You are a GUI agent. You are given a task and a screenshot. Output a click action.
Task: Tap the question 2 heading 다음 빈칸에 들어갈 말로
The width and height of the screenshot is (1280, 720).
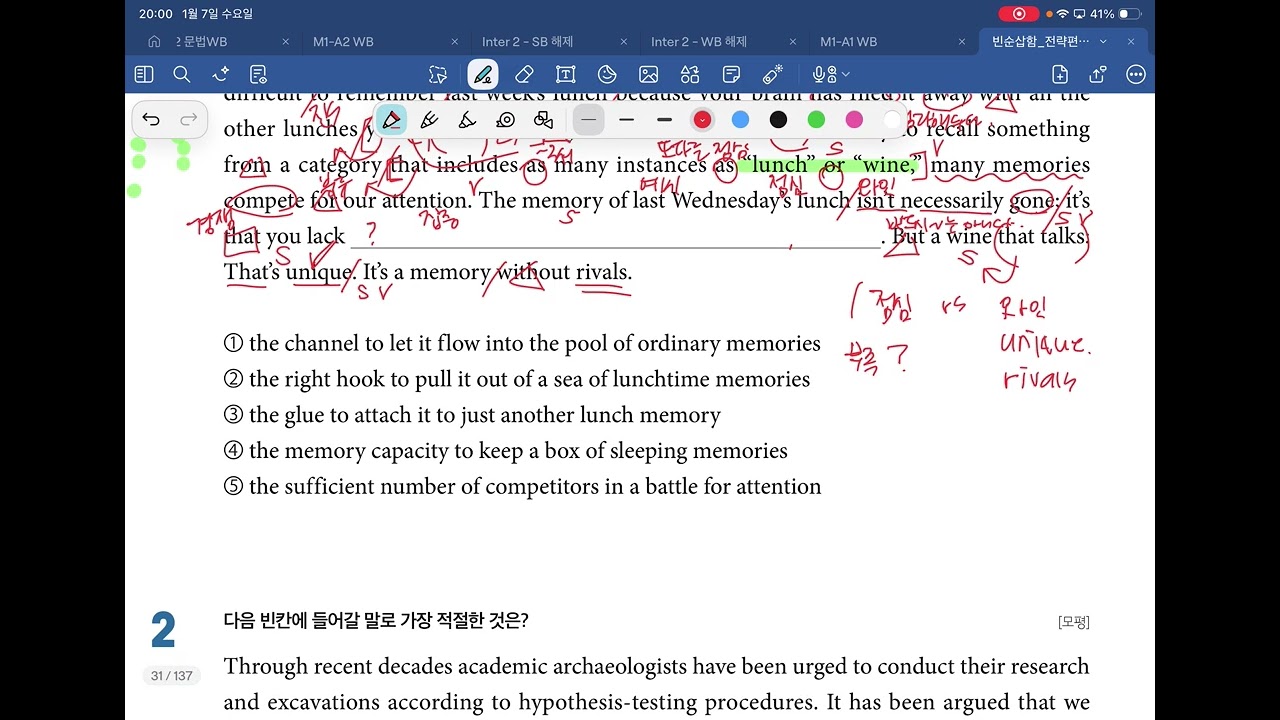(376, 621)
